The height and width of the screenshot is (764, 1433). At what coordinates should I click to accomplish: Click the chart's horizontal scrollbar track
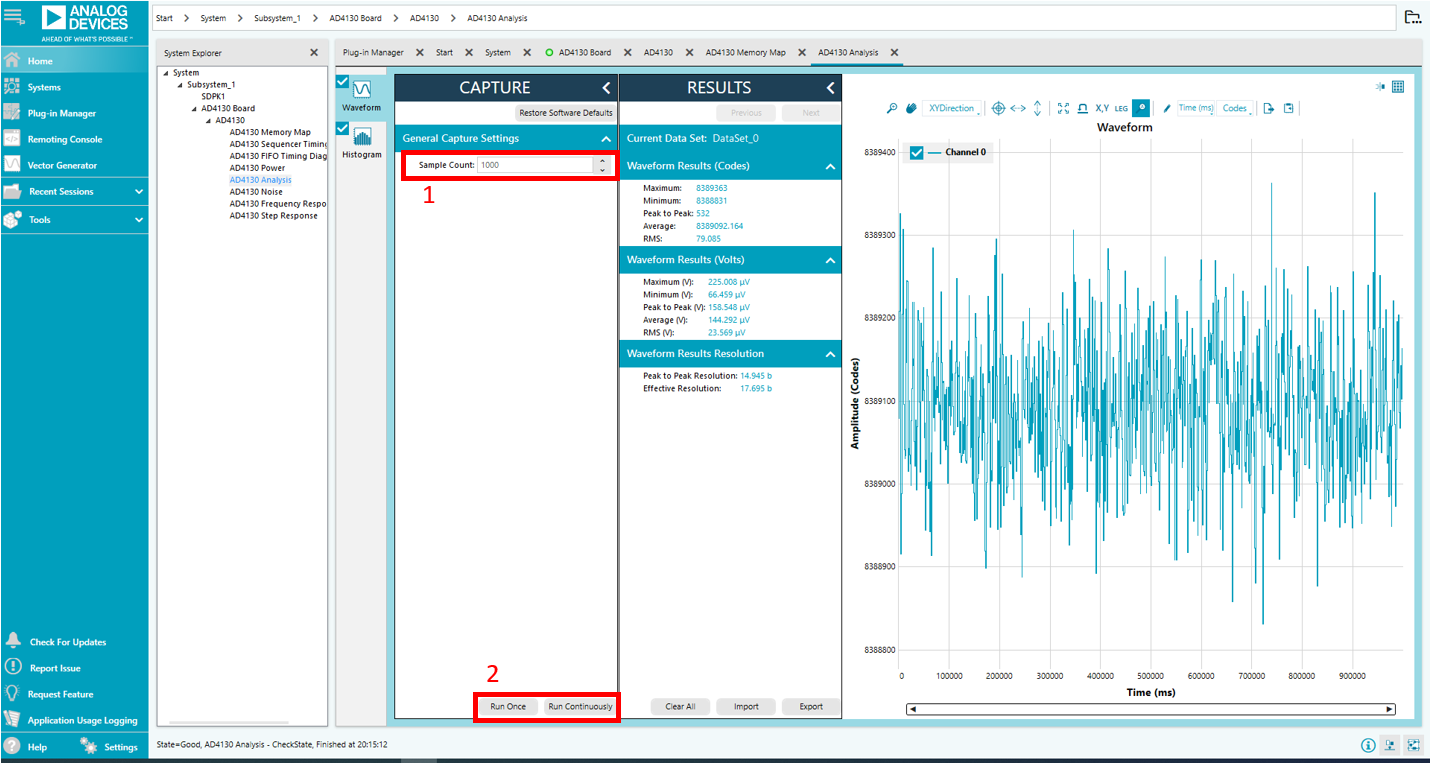click(x=1150, y=709)
